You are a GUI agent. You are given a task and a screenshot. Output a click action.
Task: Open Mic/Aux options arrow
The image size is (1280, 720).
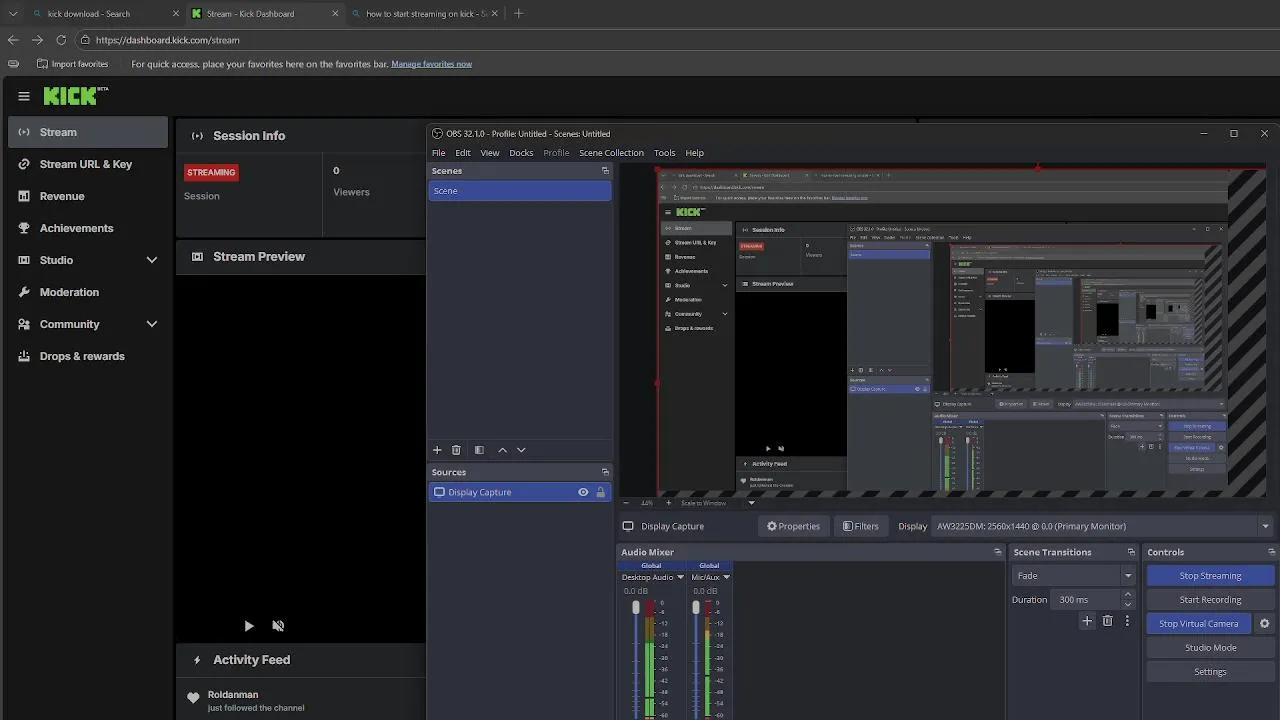[726, 577]
